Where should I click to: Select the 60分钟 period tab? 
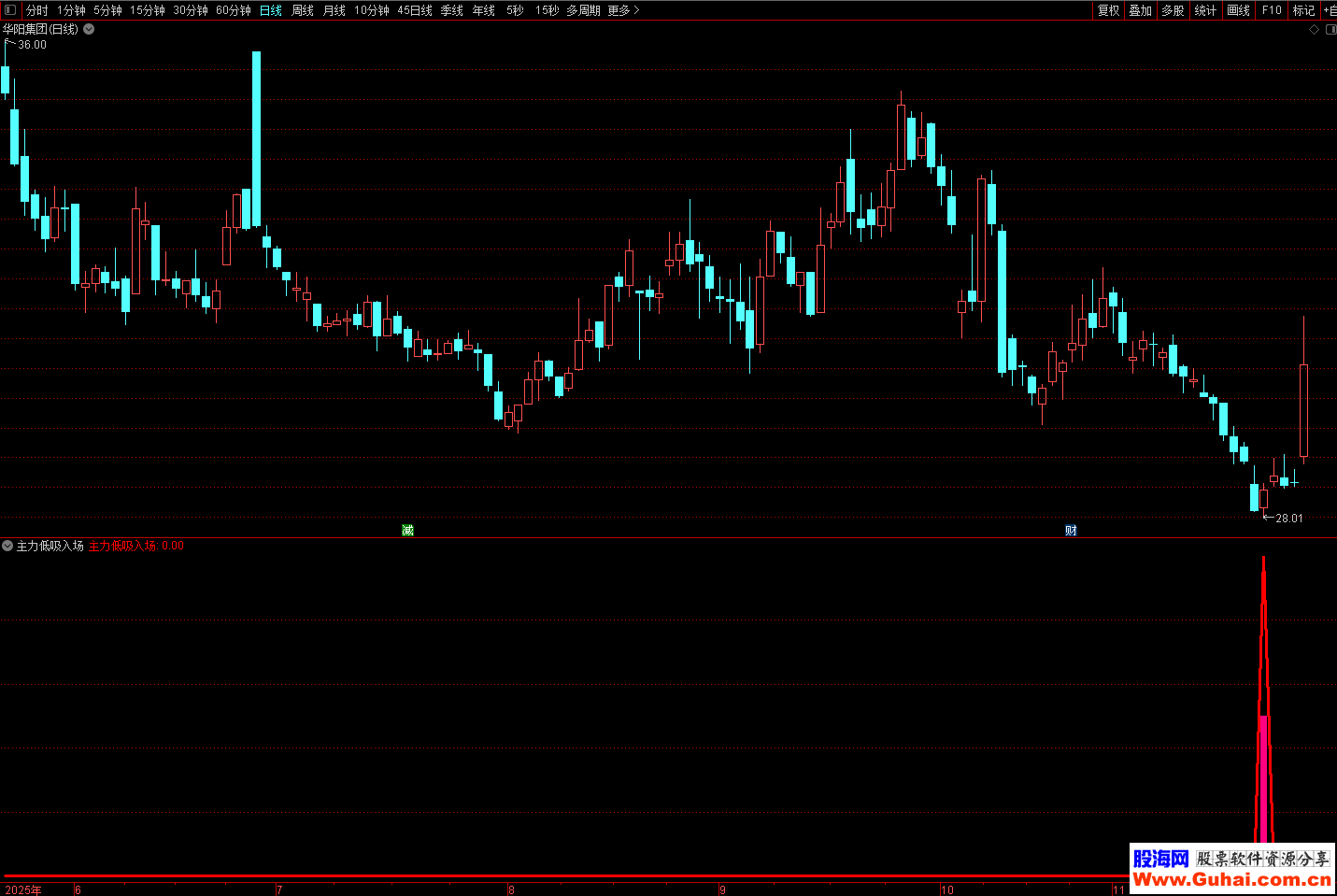(x=233, y=10)
